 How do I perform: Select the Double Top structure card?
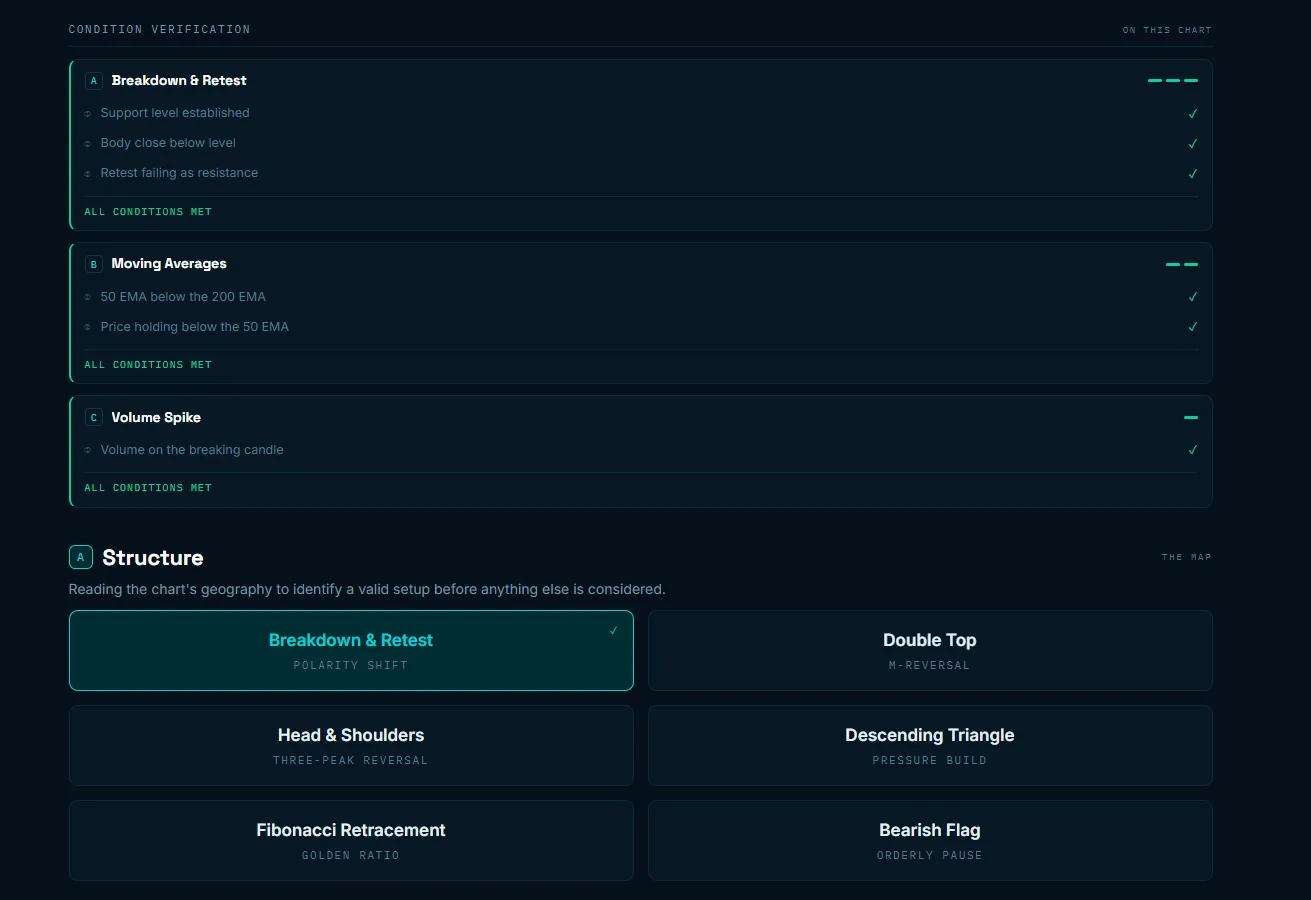(930, 650)
